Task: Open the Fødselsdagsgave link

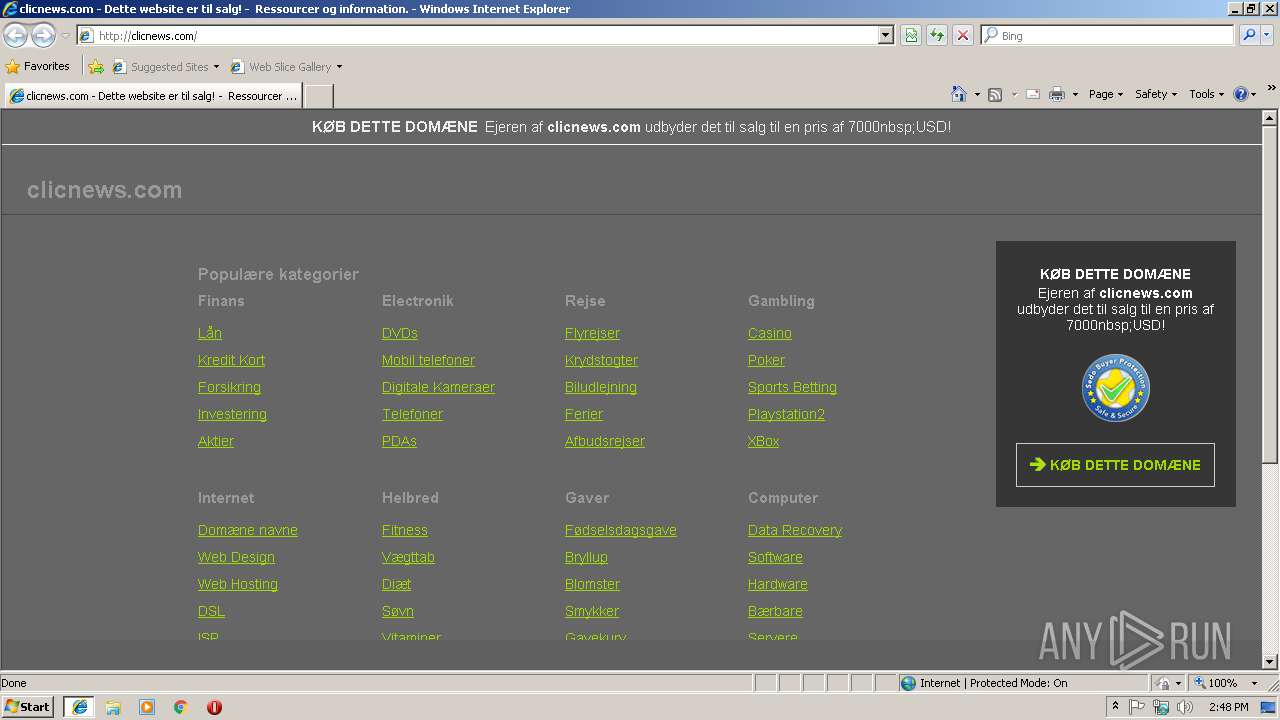Action: [x=620, y=530]
